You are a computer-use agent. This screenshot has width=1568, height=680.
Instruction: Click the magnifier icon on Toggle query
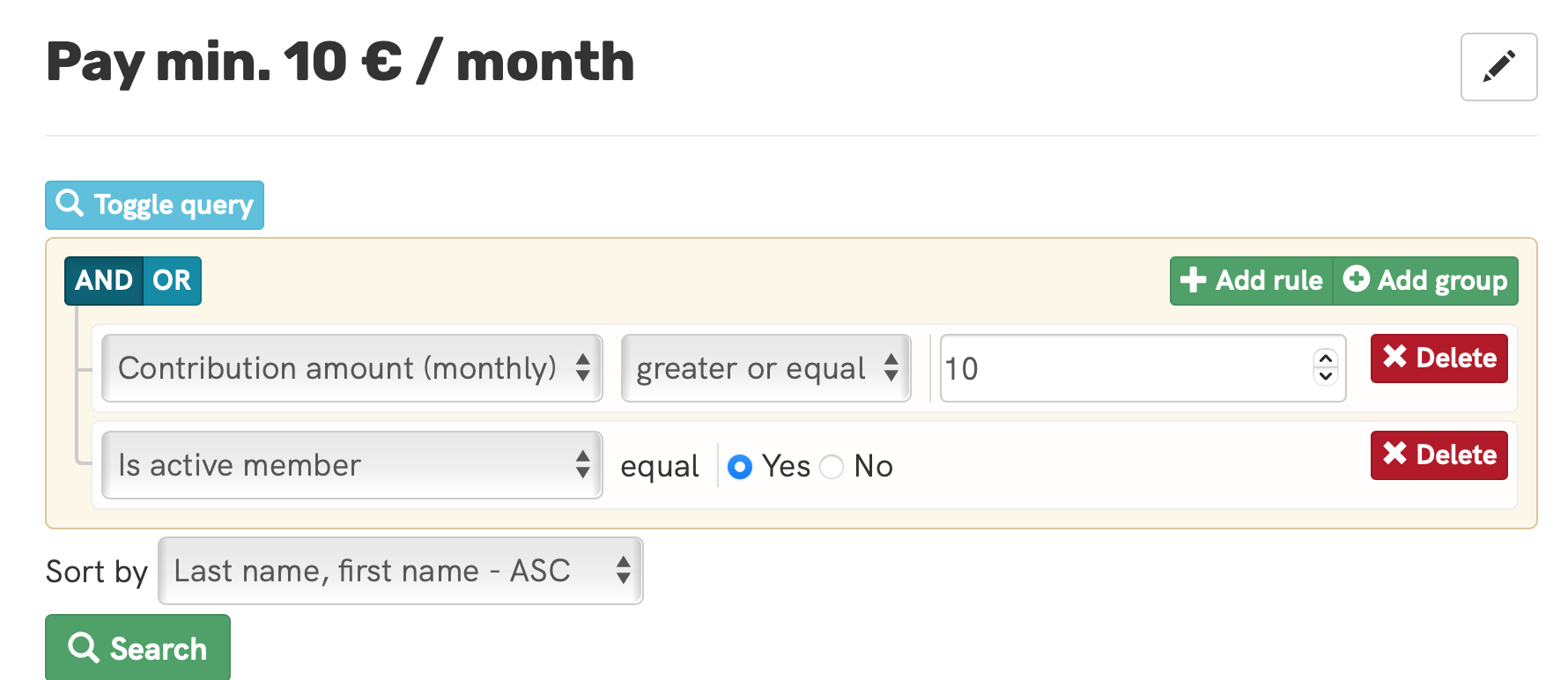[x=70, y=203]
